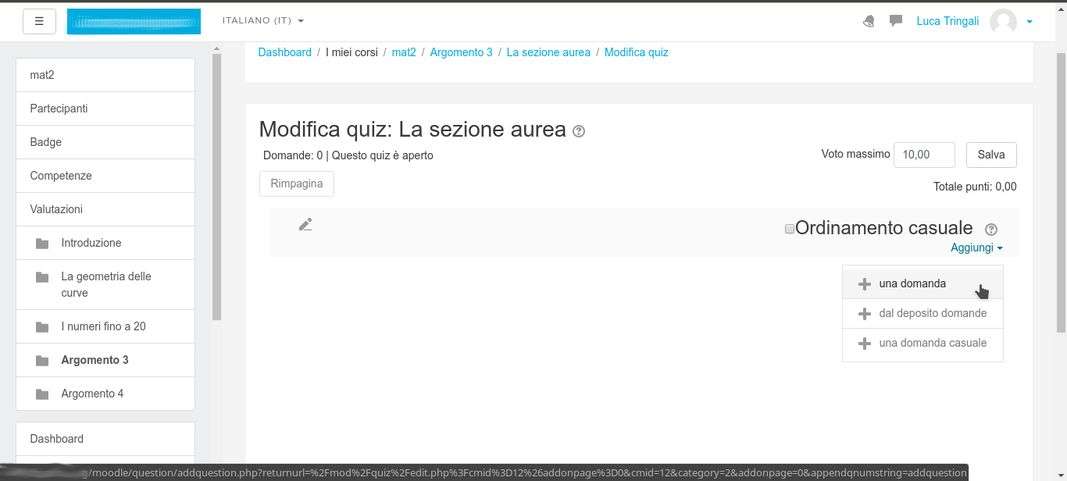Image resolution: width=1067 pixels, height=481 pixels.
Task: Click the Rimpagina button
Action: click(297, 184)
